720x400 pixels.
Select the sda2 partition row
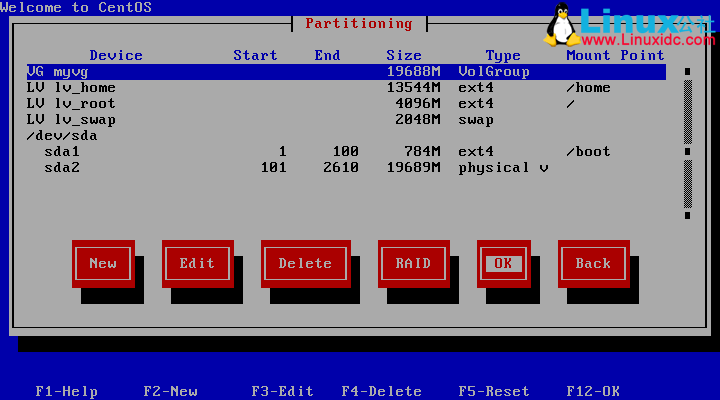[346, 168]
